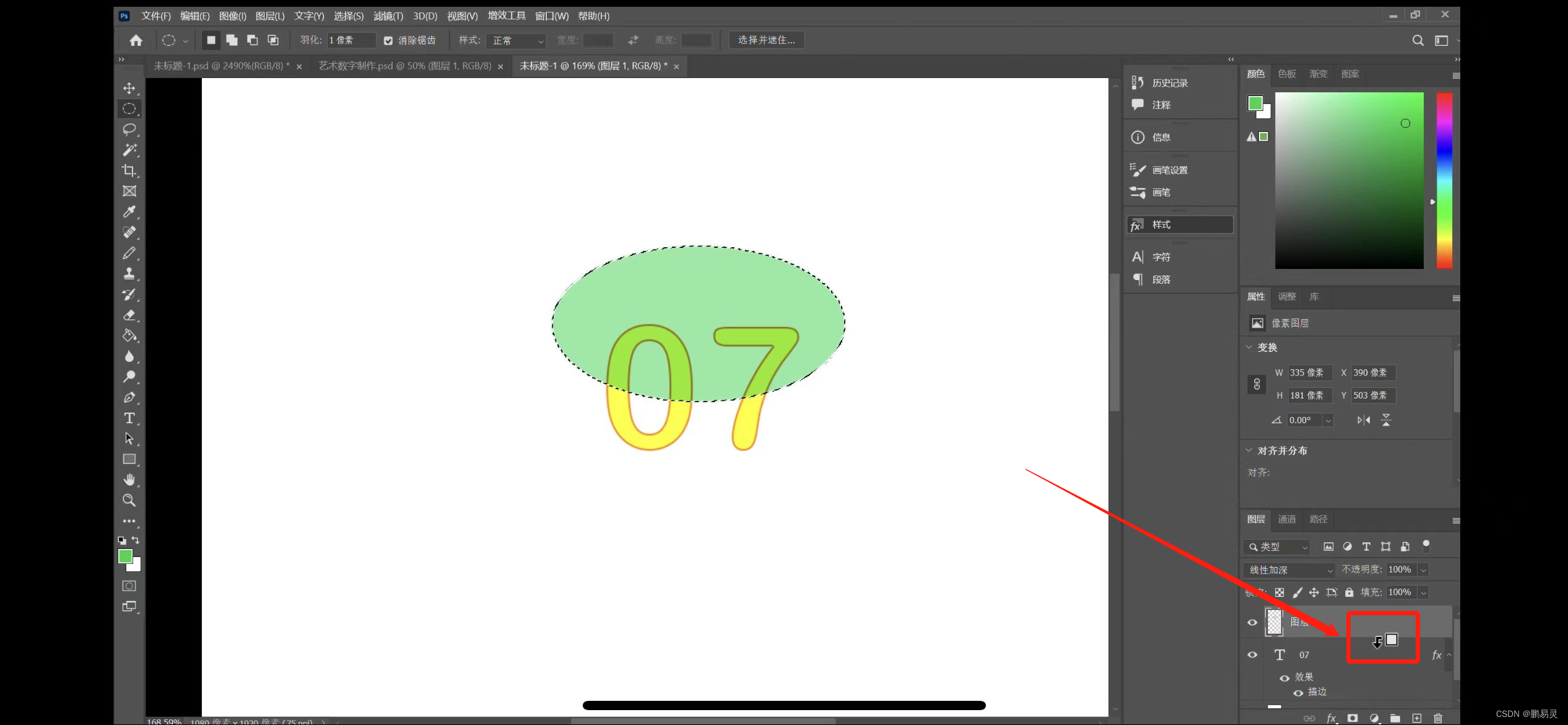Open the rotation angle dropdown

pyautogui.click(x=1328, y=420)
